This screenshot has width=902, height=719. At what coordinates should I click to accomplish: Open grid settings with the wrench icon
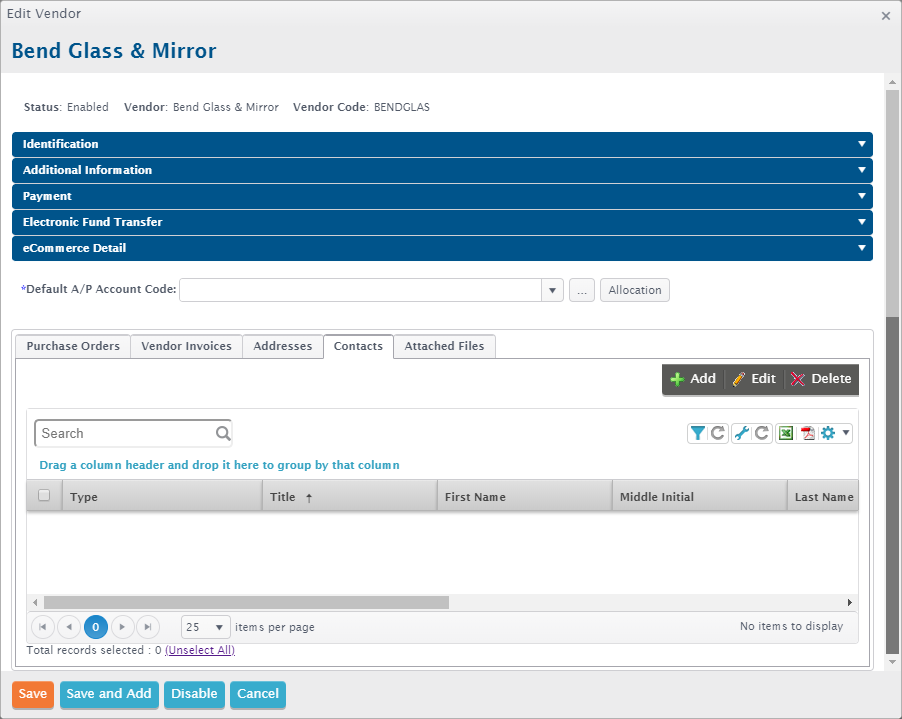pyautogui.click(x=742, y=433)
